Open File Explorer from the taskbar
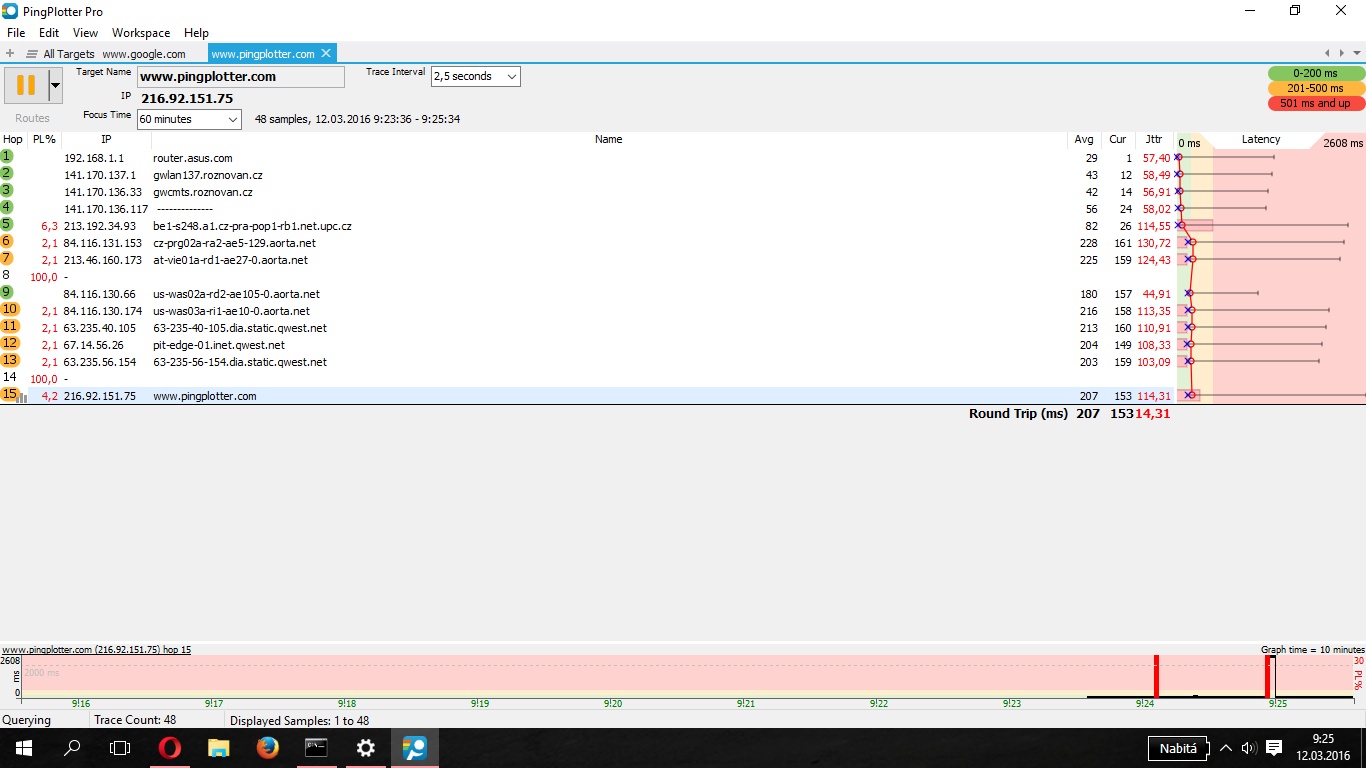Viewport: 1366px width, 768px height. point(218,748)
